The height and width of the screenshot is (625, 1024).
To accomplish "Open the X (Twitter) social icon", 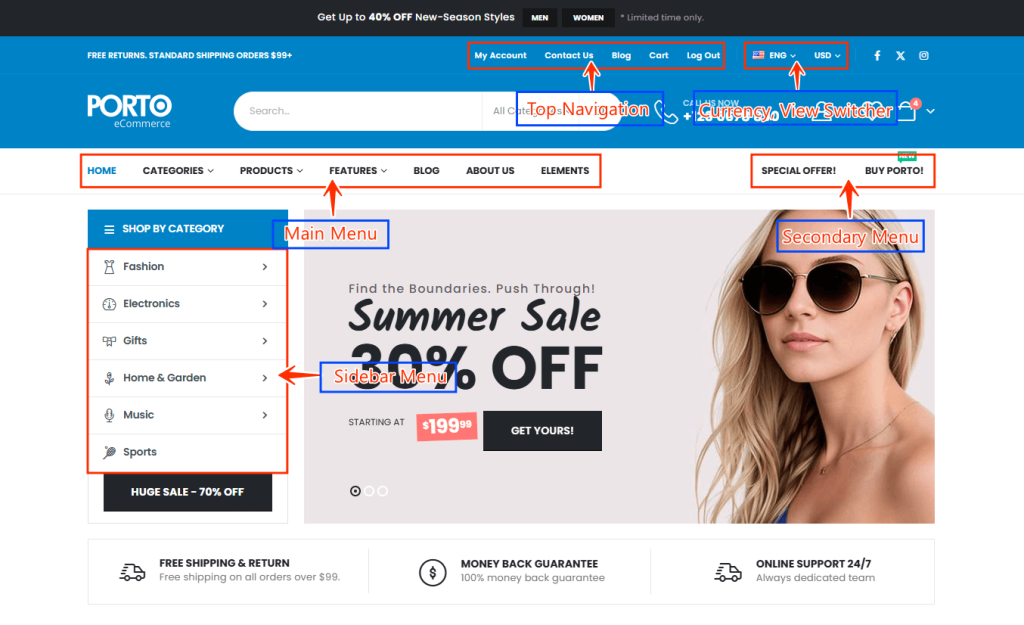I will click(901, 56).
